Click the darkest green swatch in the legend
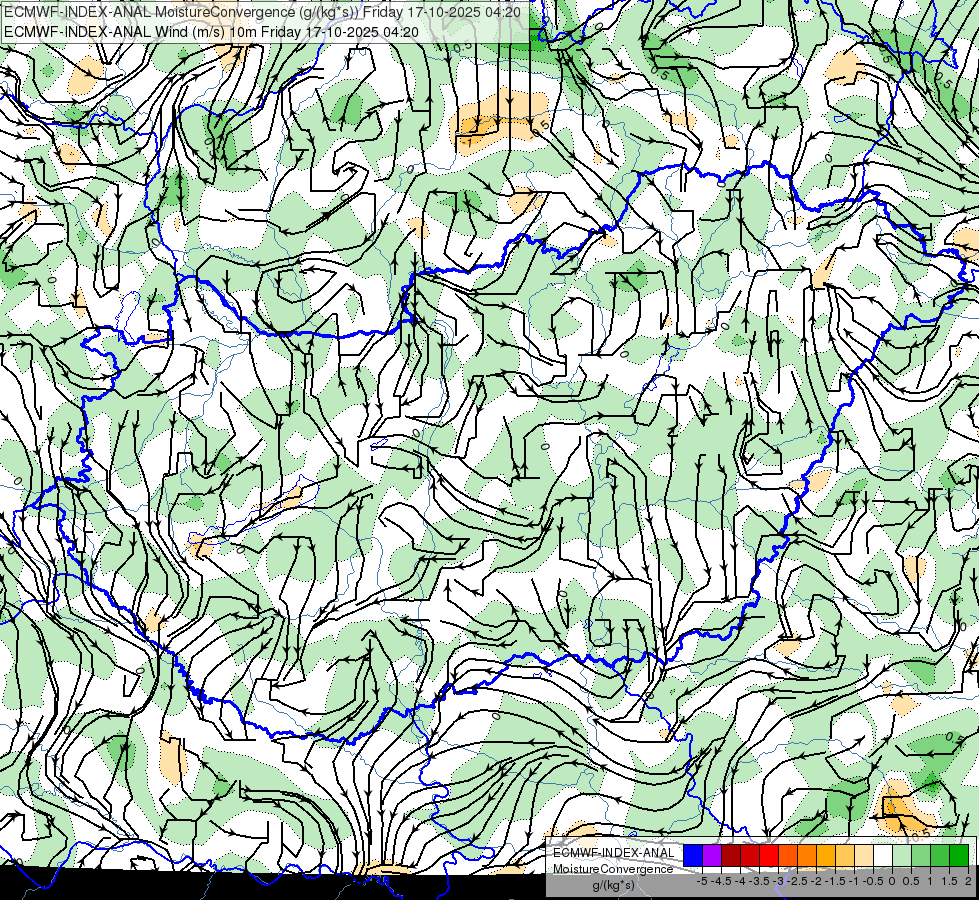979x900 pixels. point(959,856)
